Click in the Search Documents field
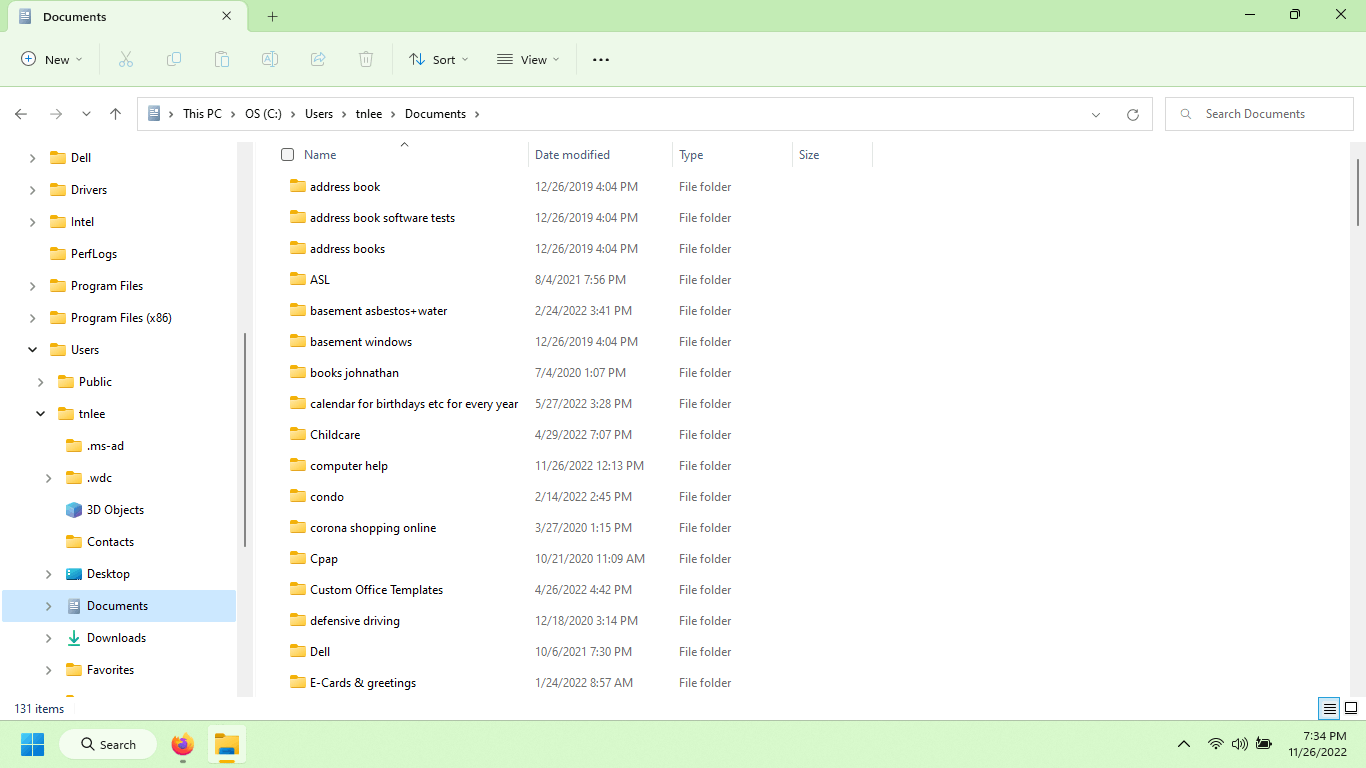Screen dimensions: 1366x768 [1259, 114]
